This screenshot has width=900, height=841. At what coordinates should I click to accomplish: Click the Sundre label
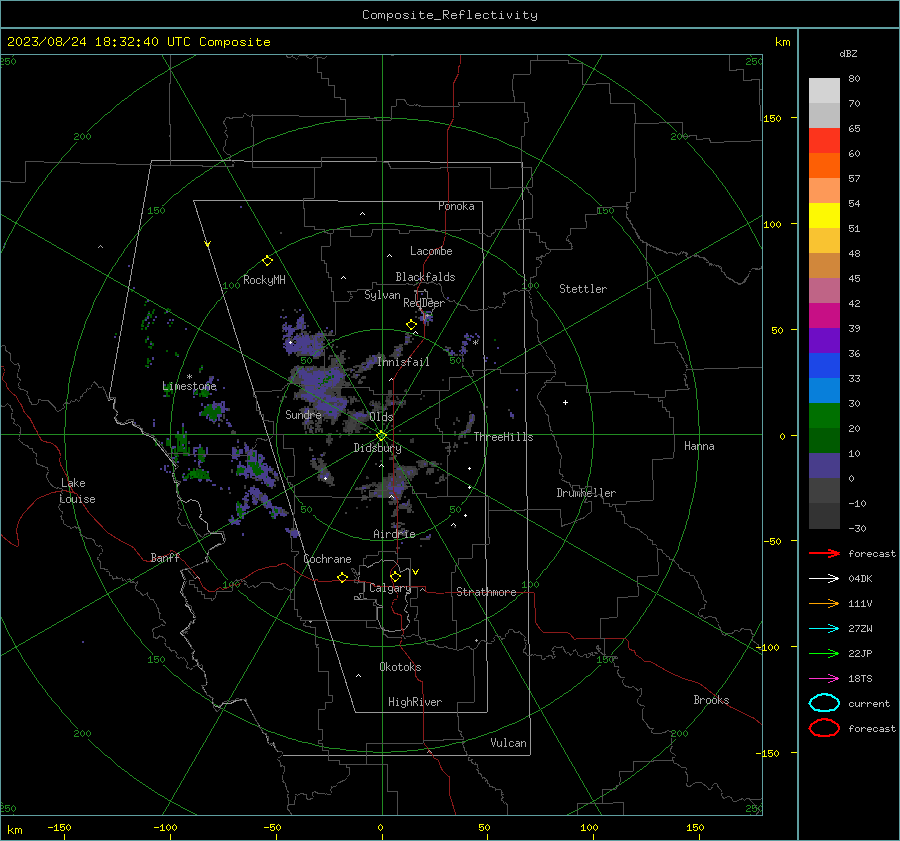303,414
